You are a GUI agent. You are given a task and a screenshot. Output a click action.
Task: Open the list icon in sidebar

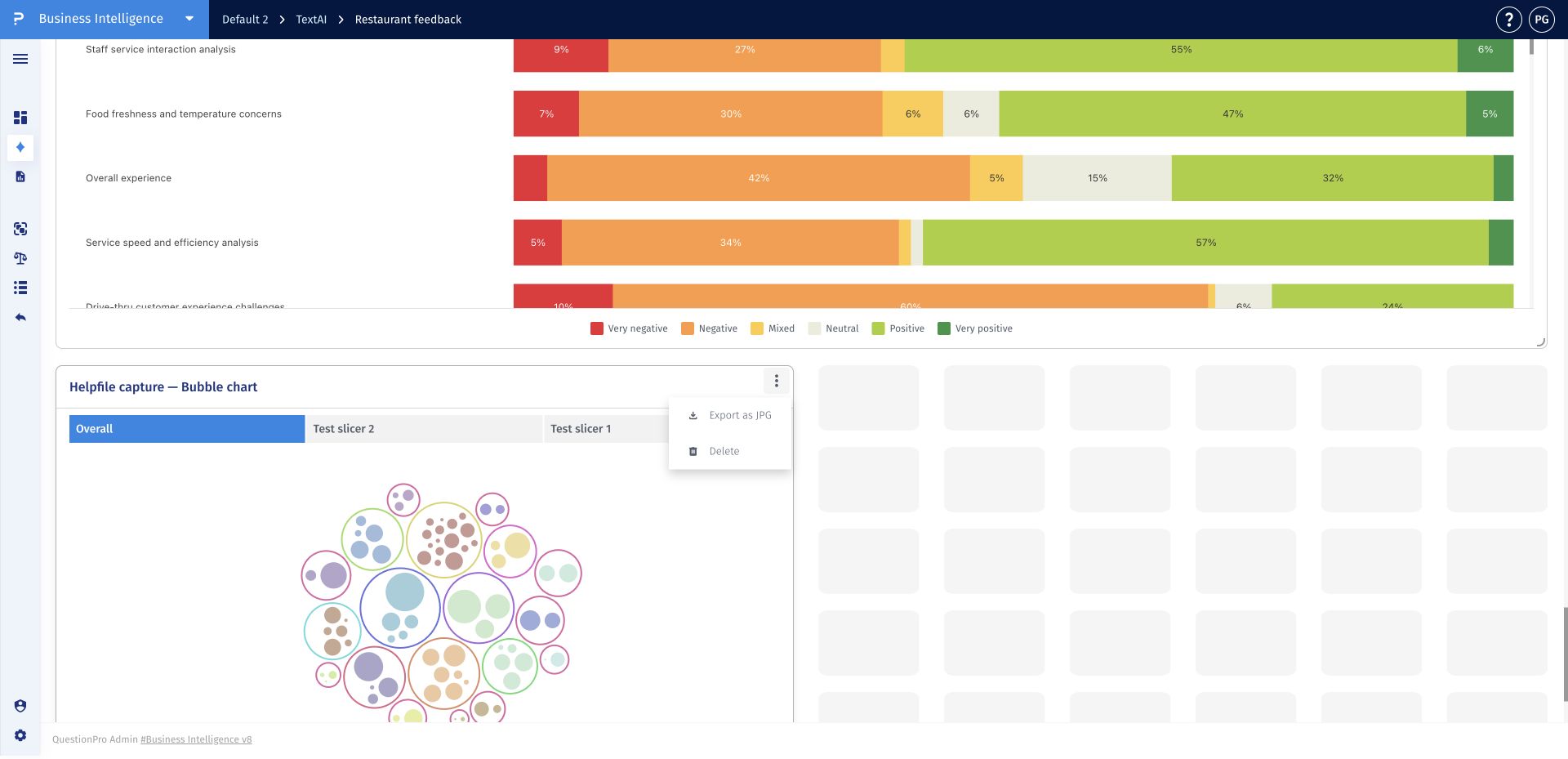20,288
